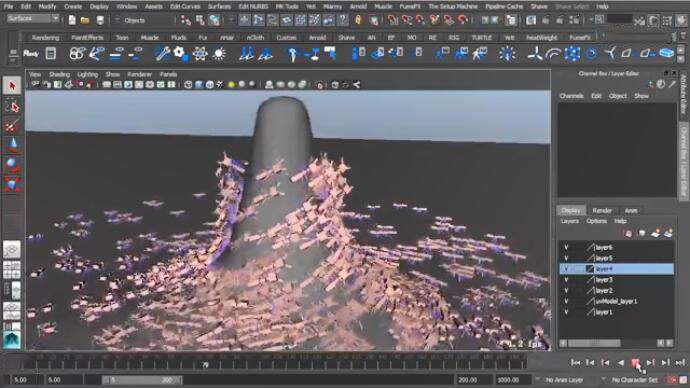Switch to the nCloth shelf tab
The width and height of the screenshot is (690, 388).
click(255, 38)
